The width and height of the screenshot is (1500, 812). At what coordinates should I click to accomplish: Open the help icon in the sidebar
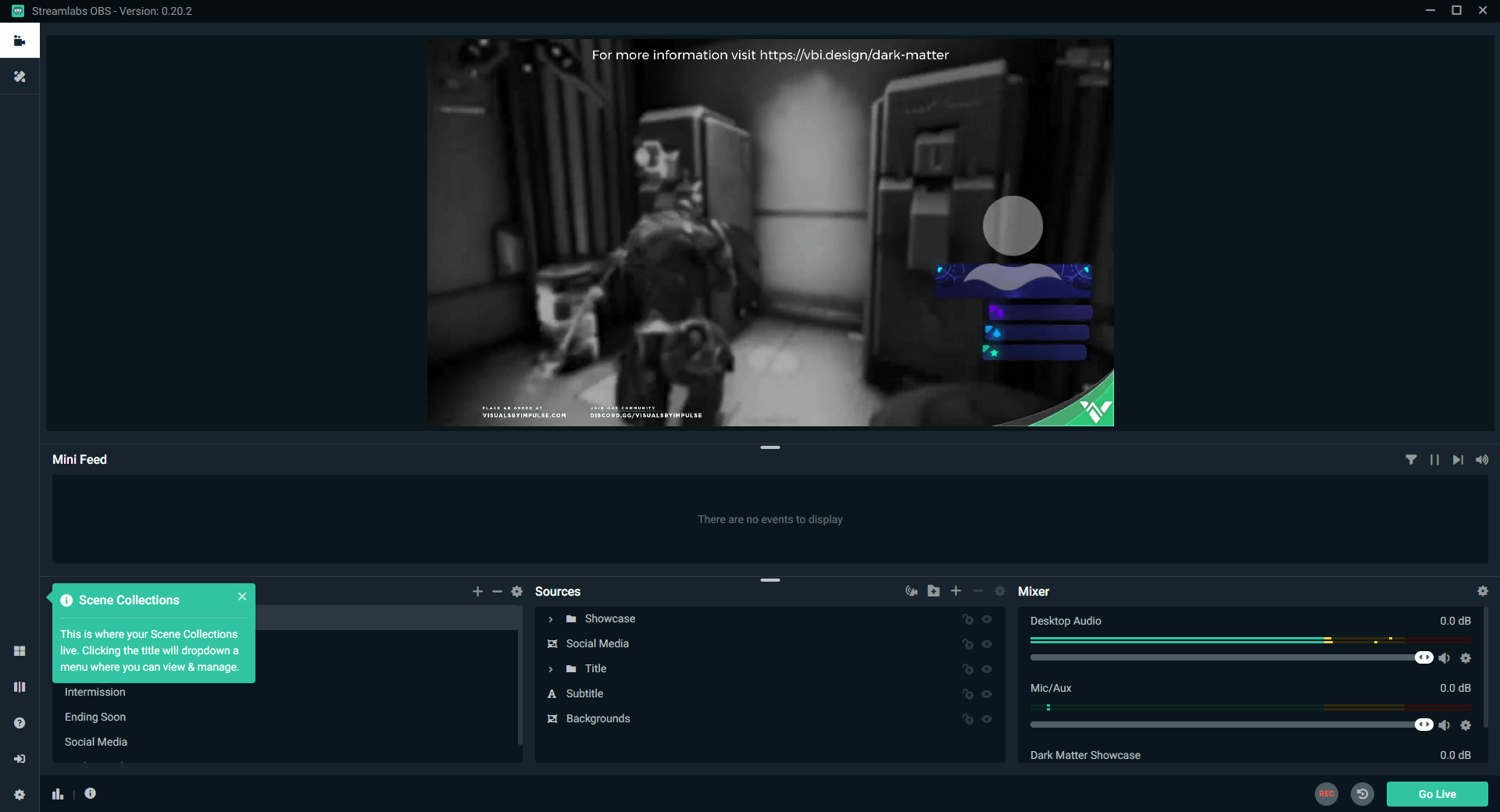pyautogui.click(x=20, y=722)
